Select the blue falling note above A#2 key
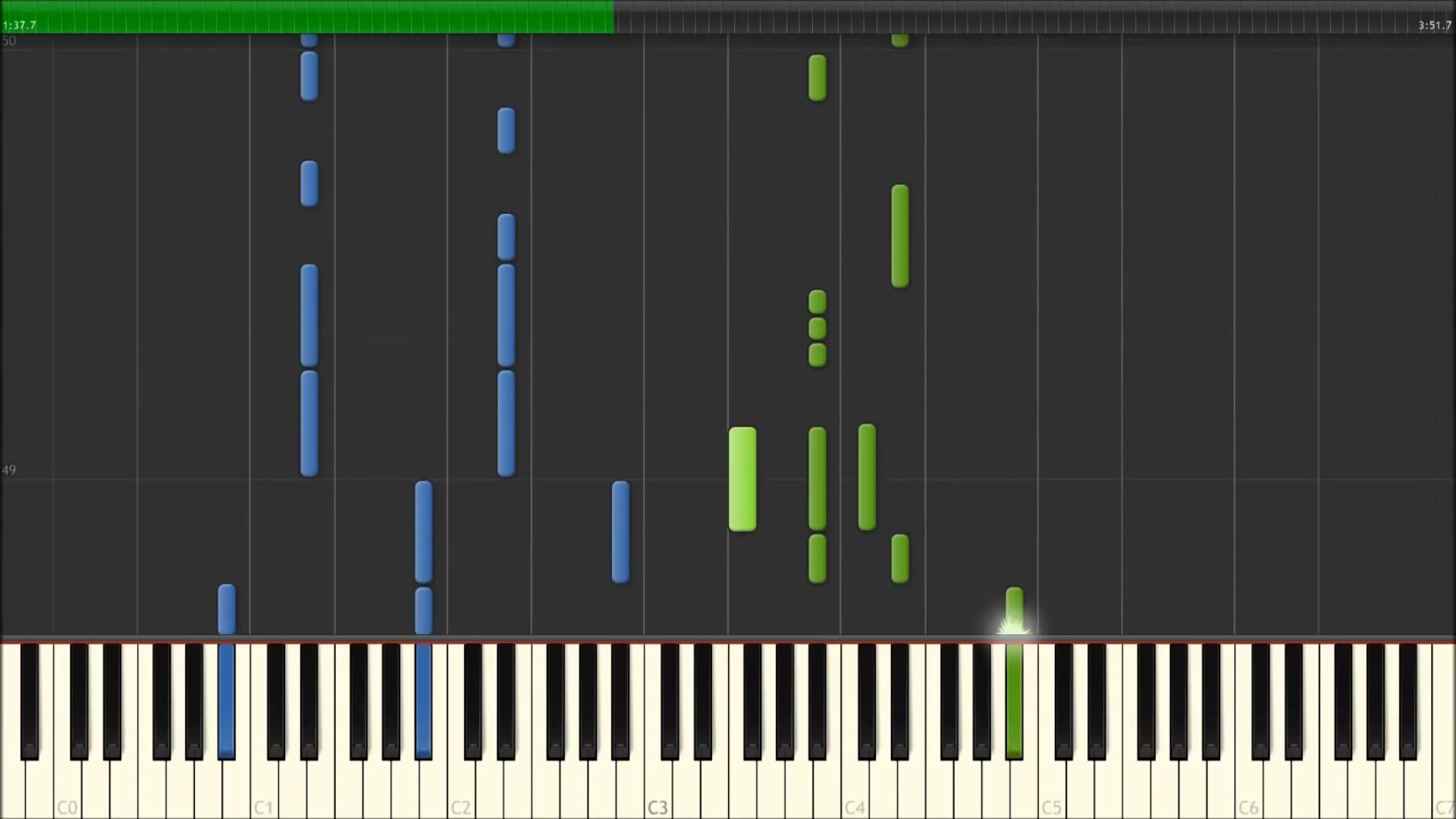 click(620, 532)
